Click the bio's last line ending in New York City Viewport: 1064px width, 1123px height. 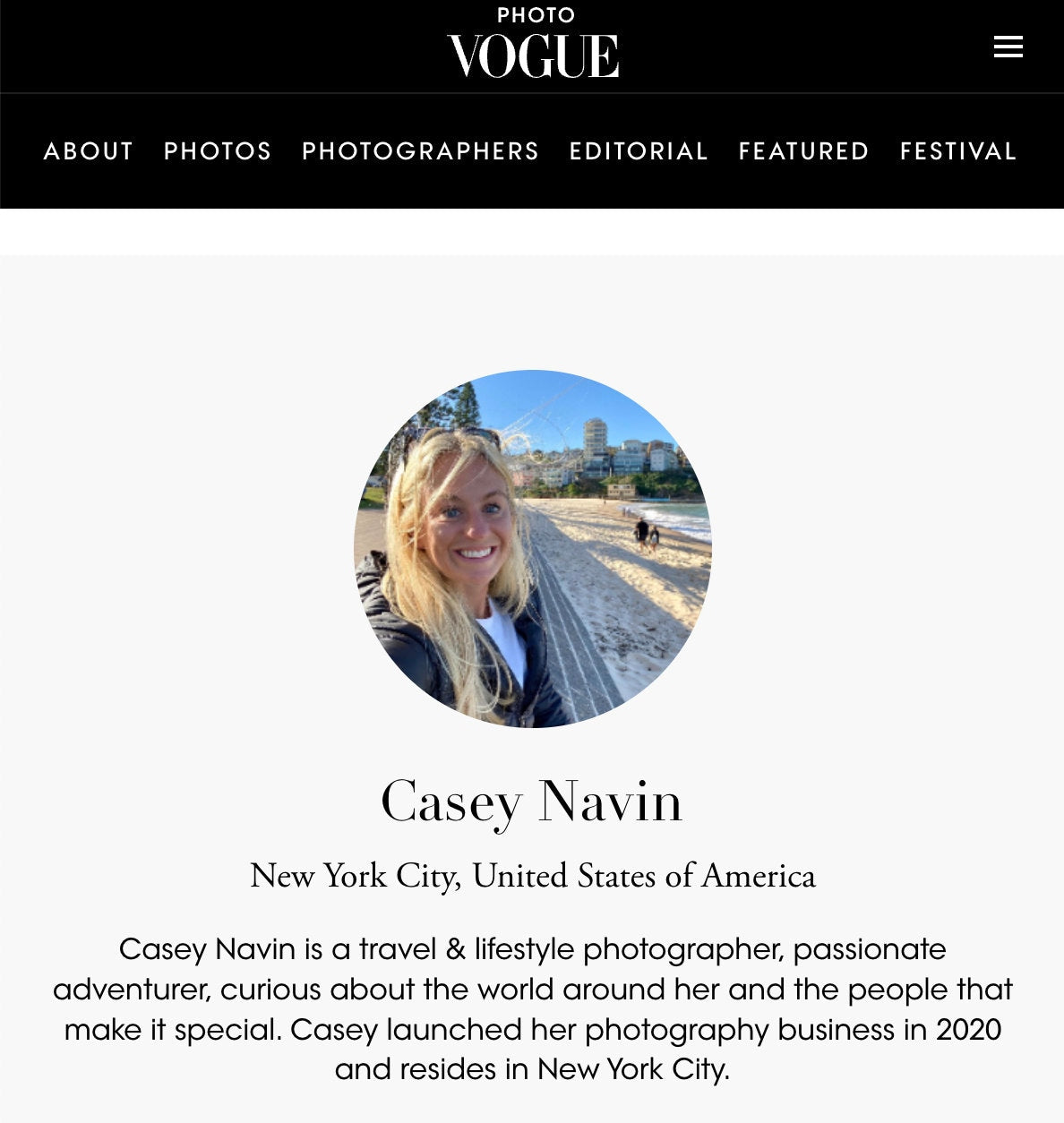(x=533, y=1069)
